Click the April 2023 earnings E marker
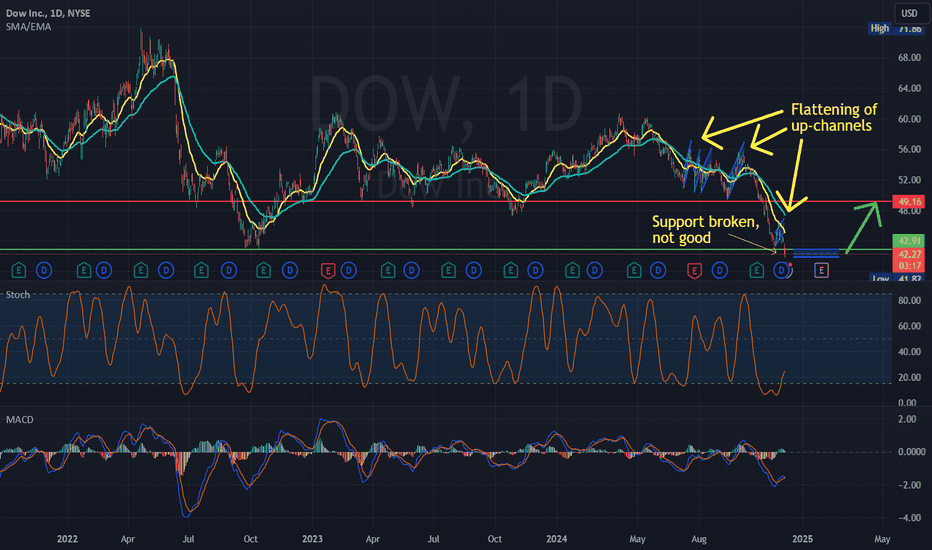 (388, 271)
